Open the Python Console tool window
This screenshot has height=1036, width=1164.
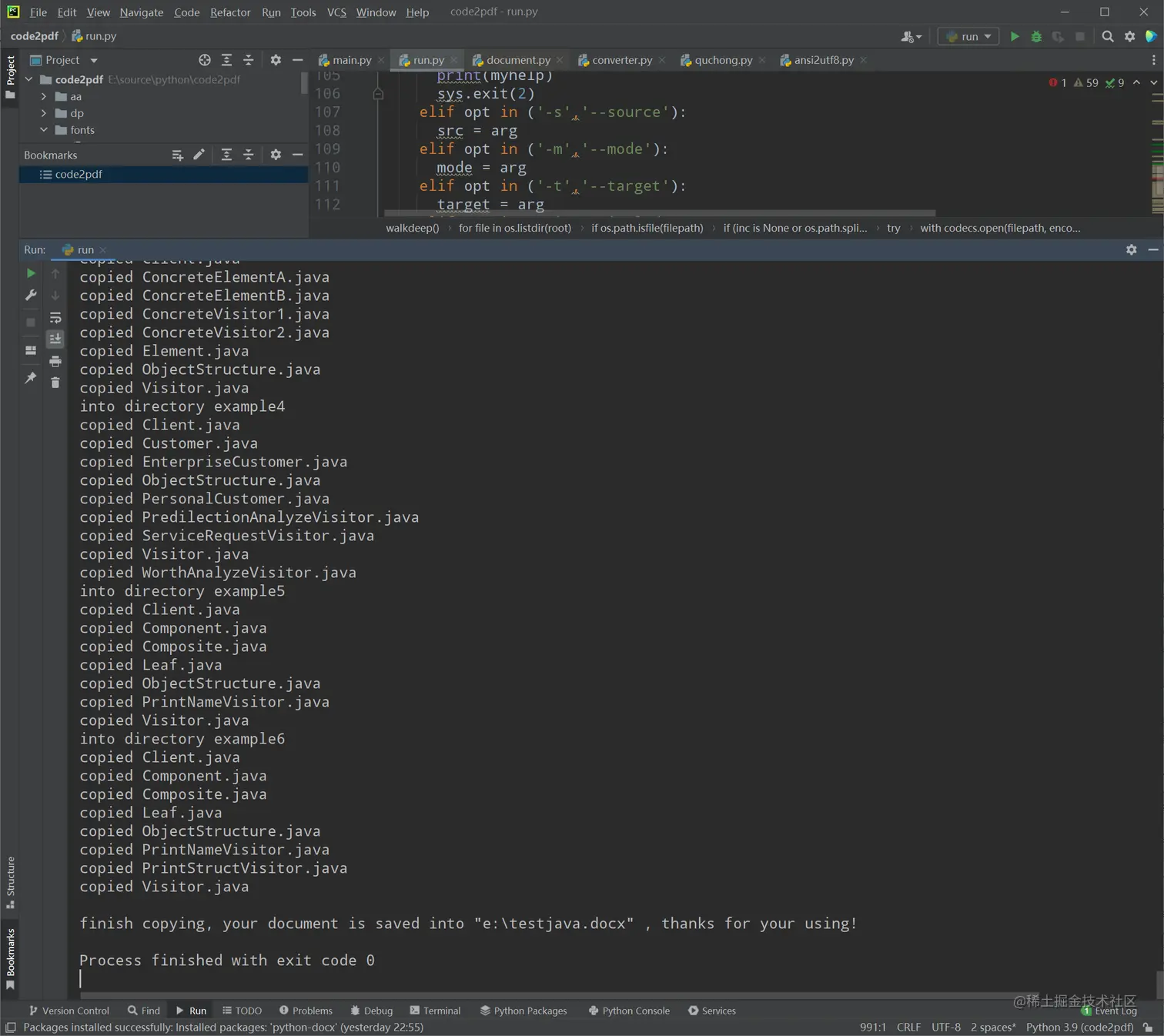tap(629, 1011)
